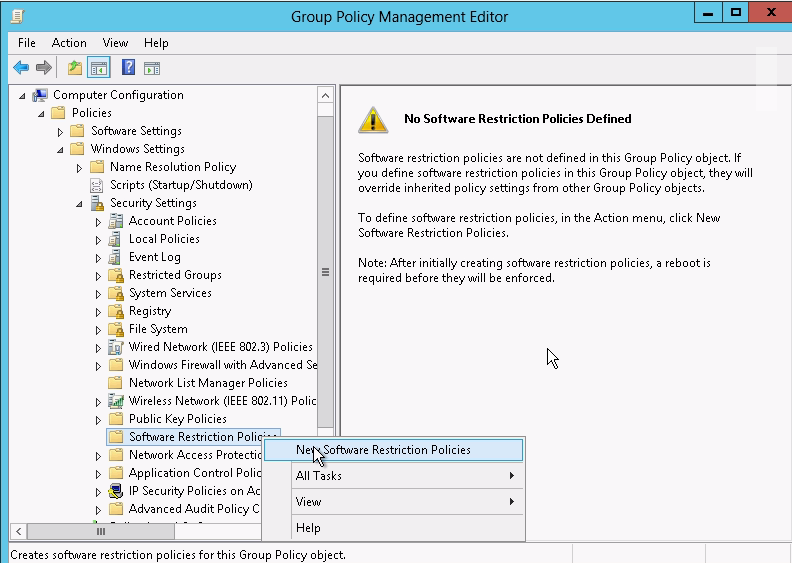Expand the Application Control Policies node
This screenshot has height=563, width=792.
coord(98,474)
